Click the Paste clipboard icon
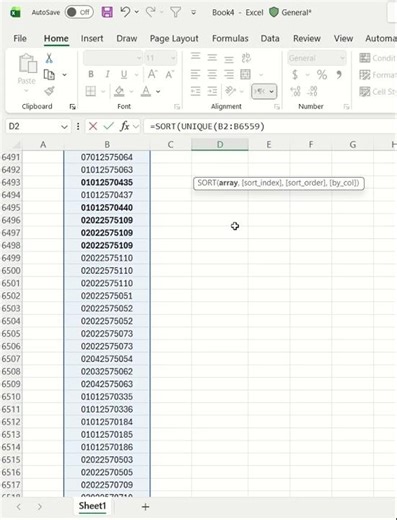397x520 pixels. point(28,63)
